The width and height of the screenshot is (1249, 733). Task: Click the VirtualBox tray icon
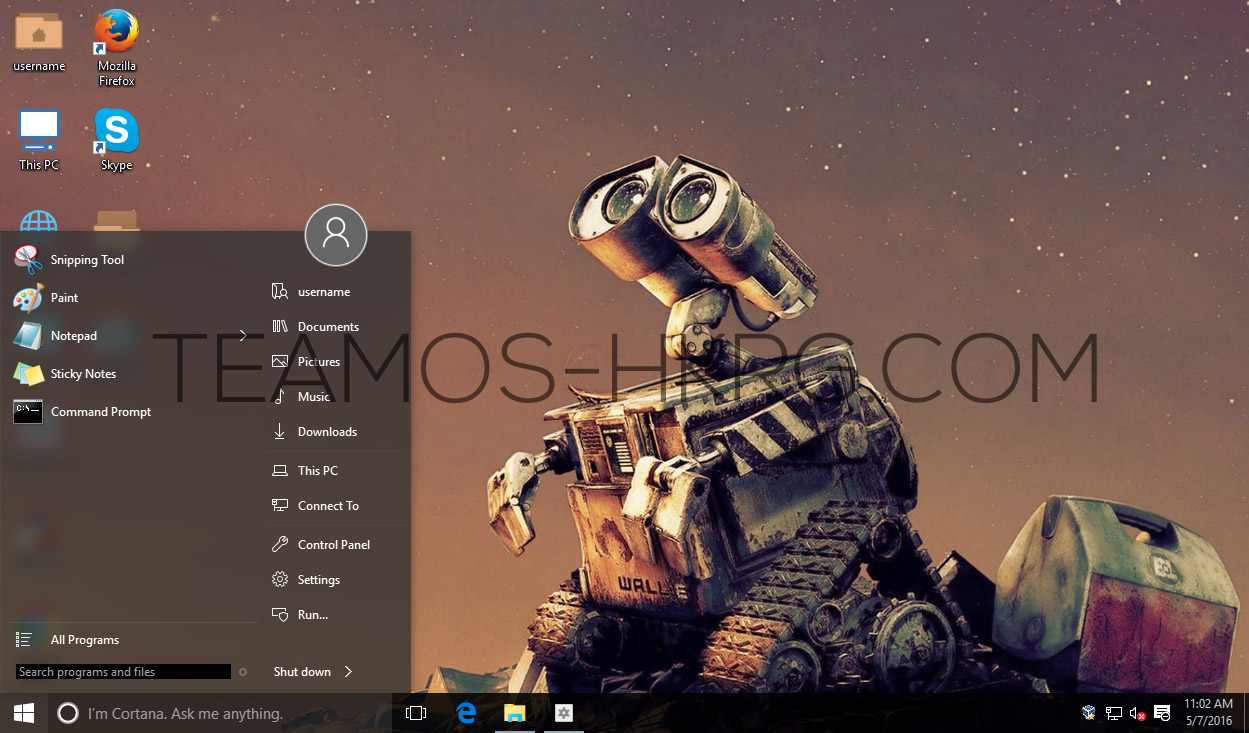click(1088, 713)
